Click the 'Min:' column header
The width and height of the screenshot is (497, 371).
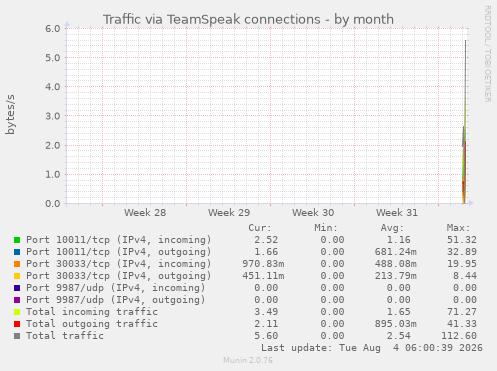tap(326, 228)
